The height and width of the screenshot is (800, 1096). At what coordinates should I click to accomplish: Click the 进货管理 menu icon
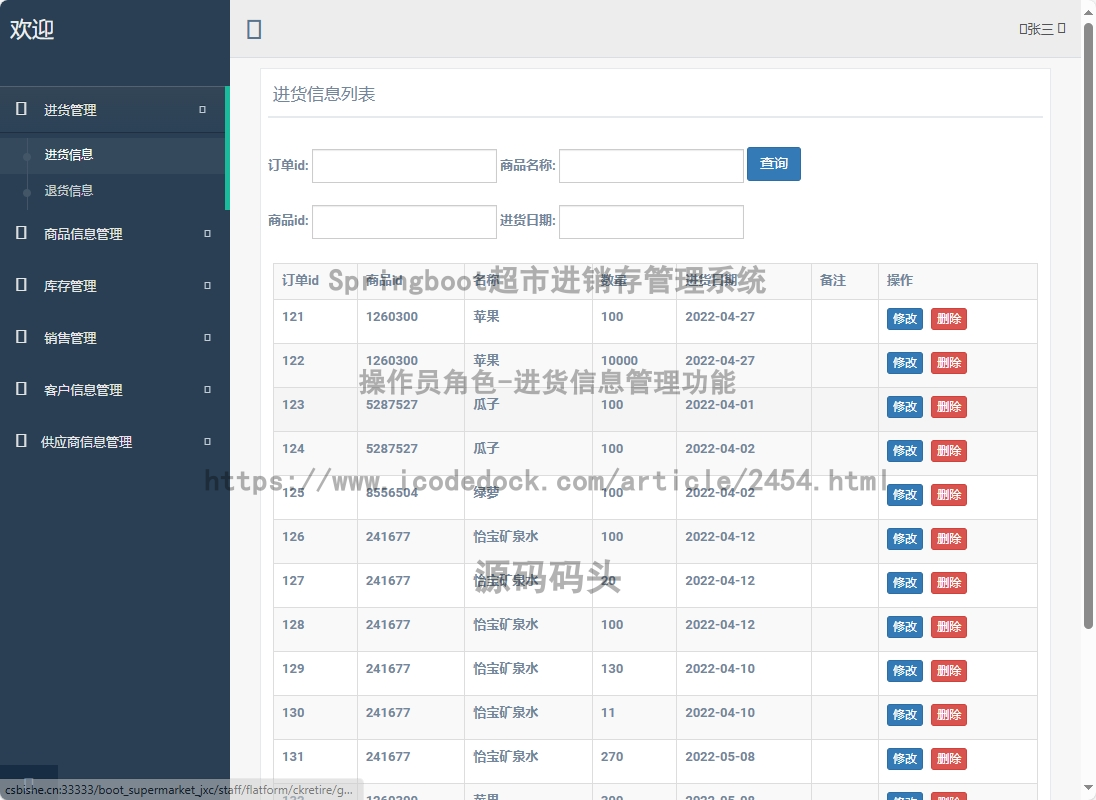tap(22, 109)
